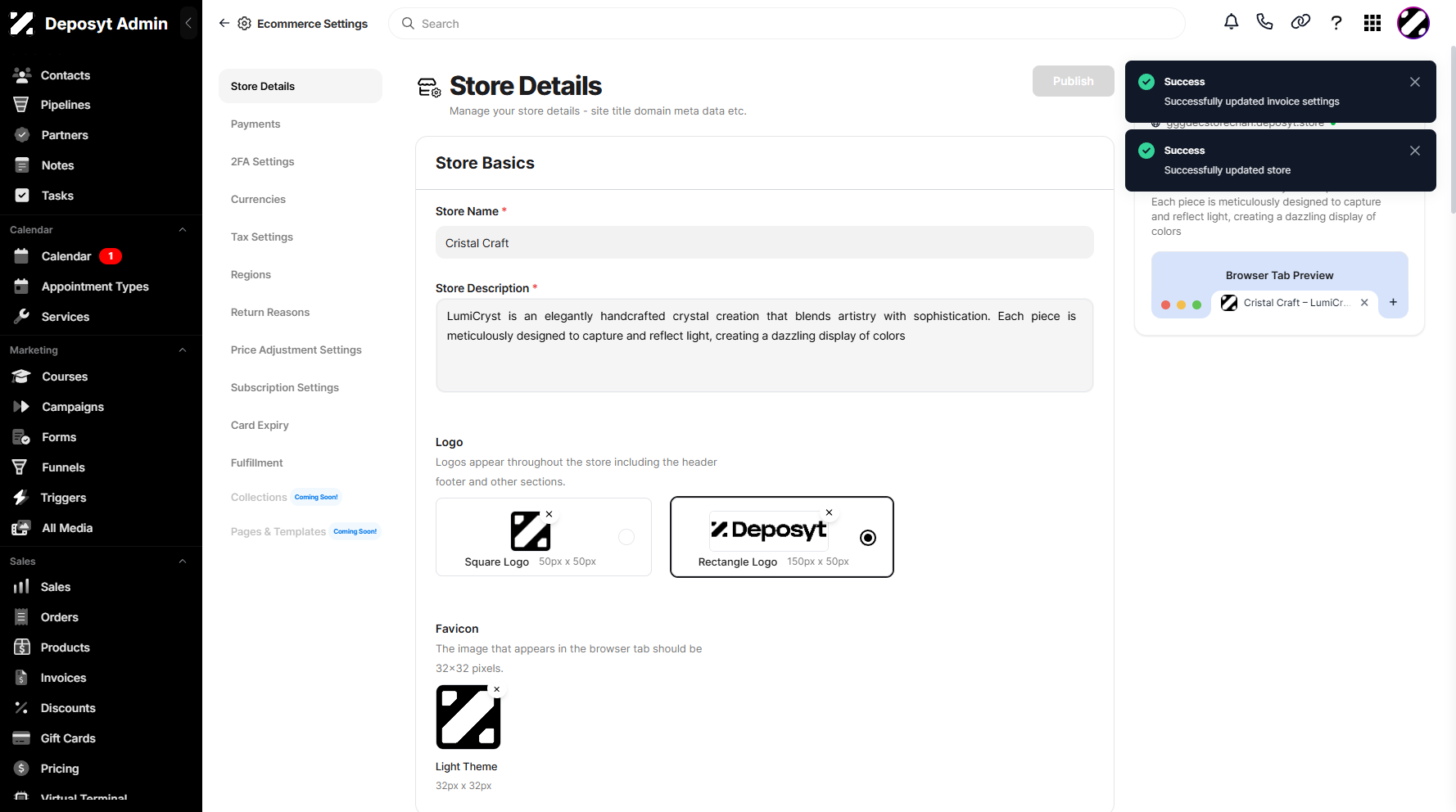Open Orders in Sales section

coord(60,617)
